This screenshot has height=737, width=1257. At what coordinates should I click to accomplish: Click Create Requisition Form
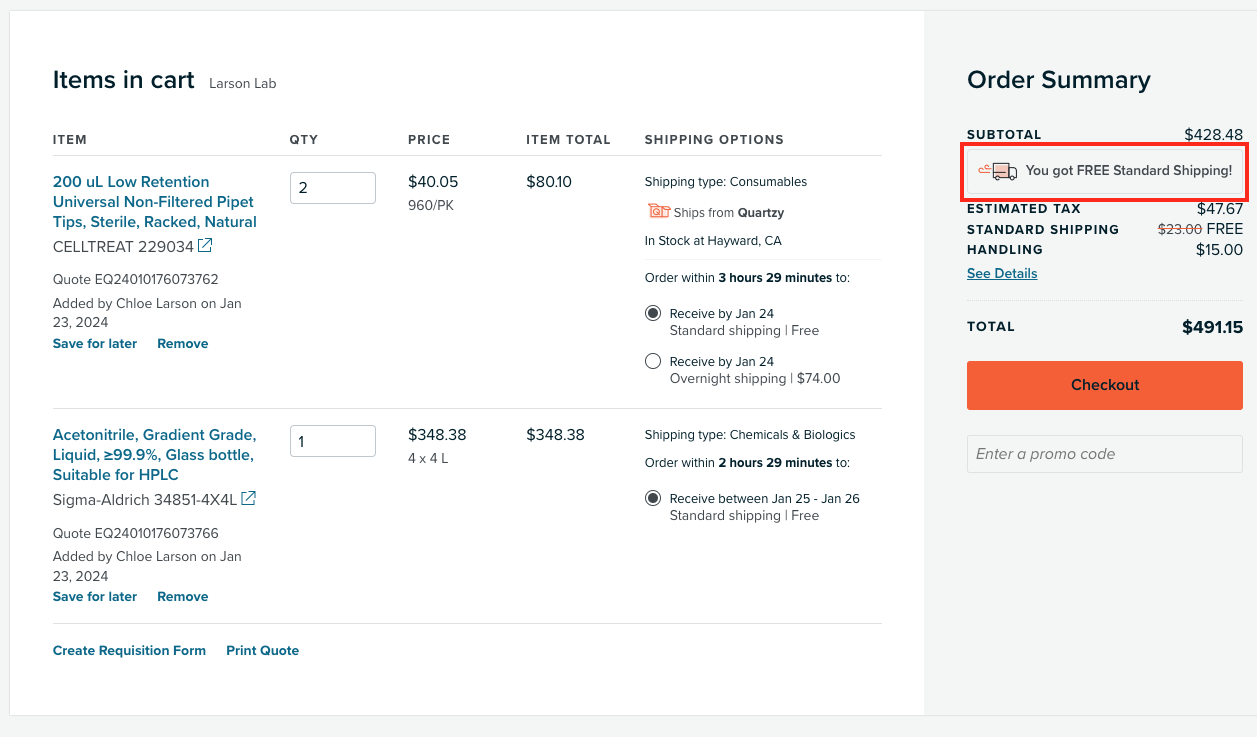tap(129, 650)
